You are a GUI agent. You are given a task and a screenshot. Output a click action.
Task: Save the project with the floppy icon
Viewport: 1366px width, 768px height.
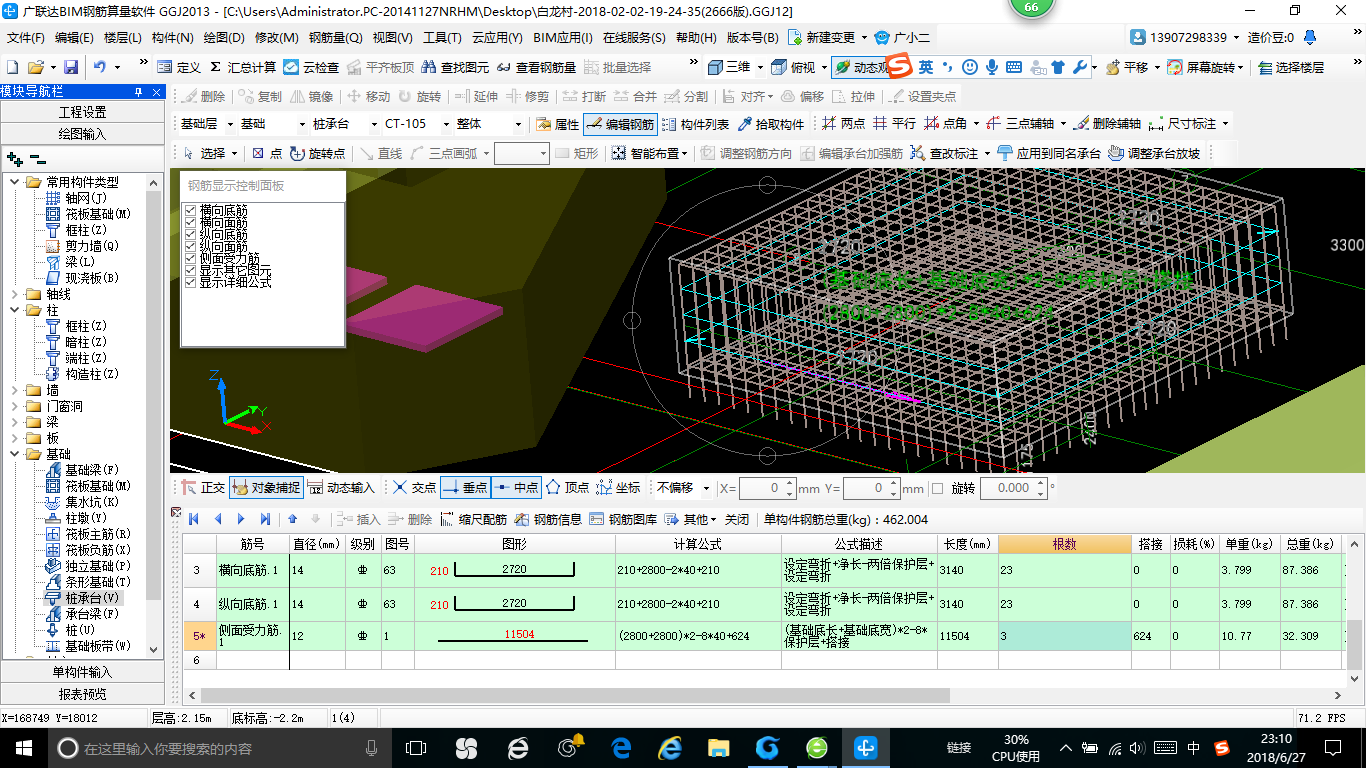click(71, 67)
